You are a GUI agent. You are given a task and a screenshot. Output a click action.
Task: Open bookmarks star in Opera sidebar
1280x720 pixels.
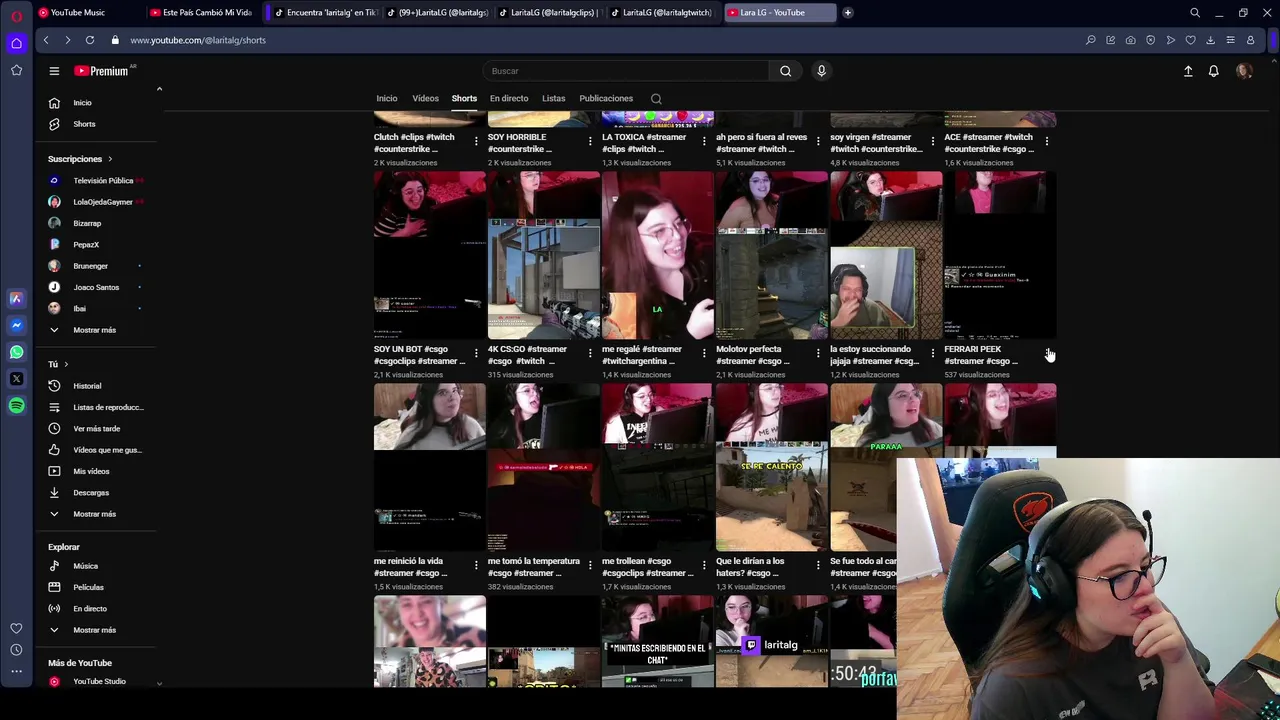tap(16, 70)
